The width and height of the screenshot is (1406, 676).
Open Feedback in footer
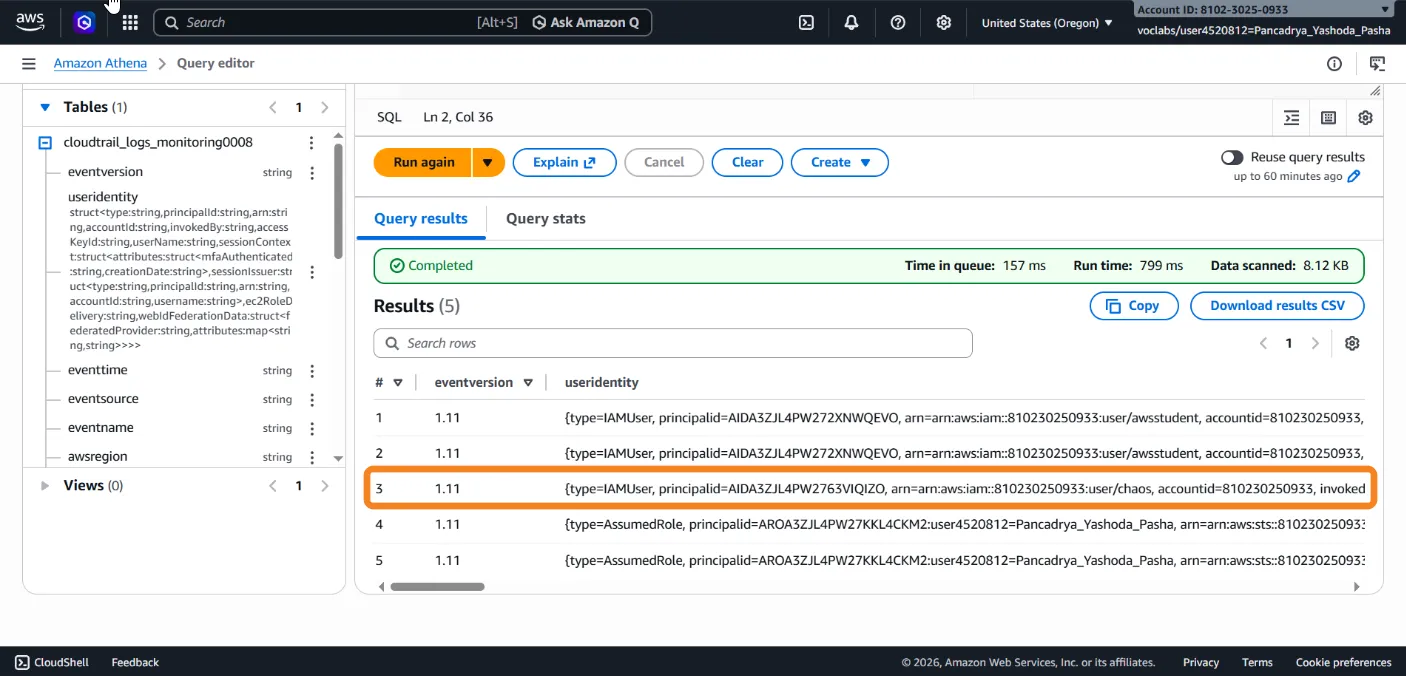pyautogui.click(x=135, y=662)
